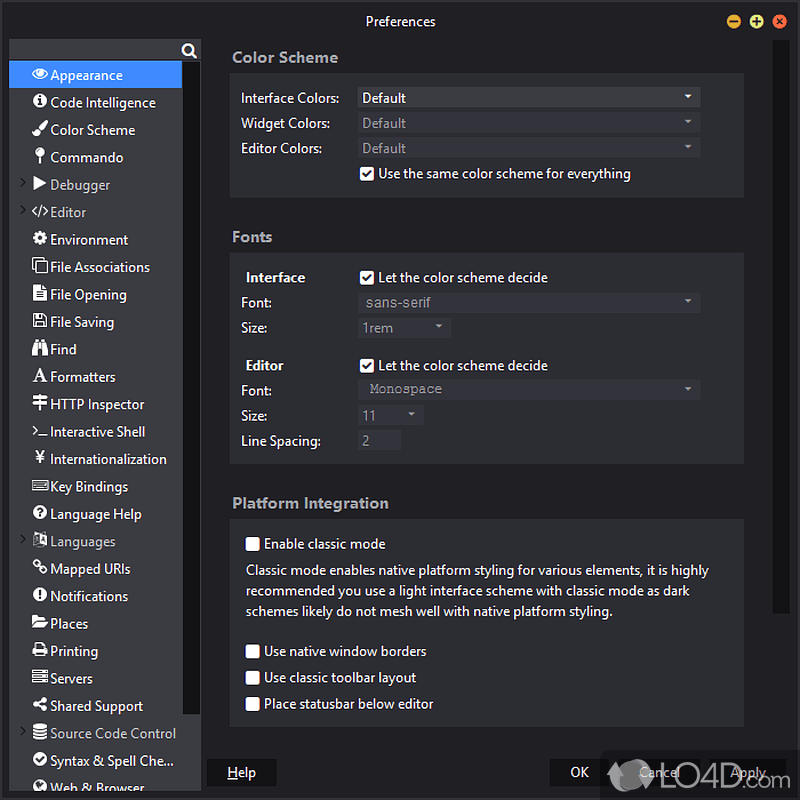Viewport: 800px width, 800px height.
Task: Uncheck Use the same color scheme for everything
Action: (x=367, y=173)
